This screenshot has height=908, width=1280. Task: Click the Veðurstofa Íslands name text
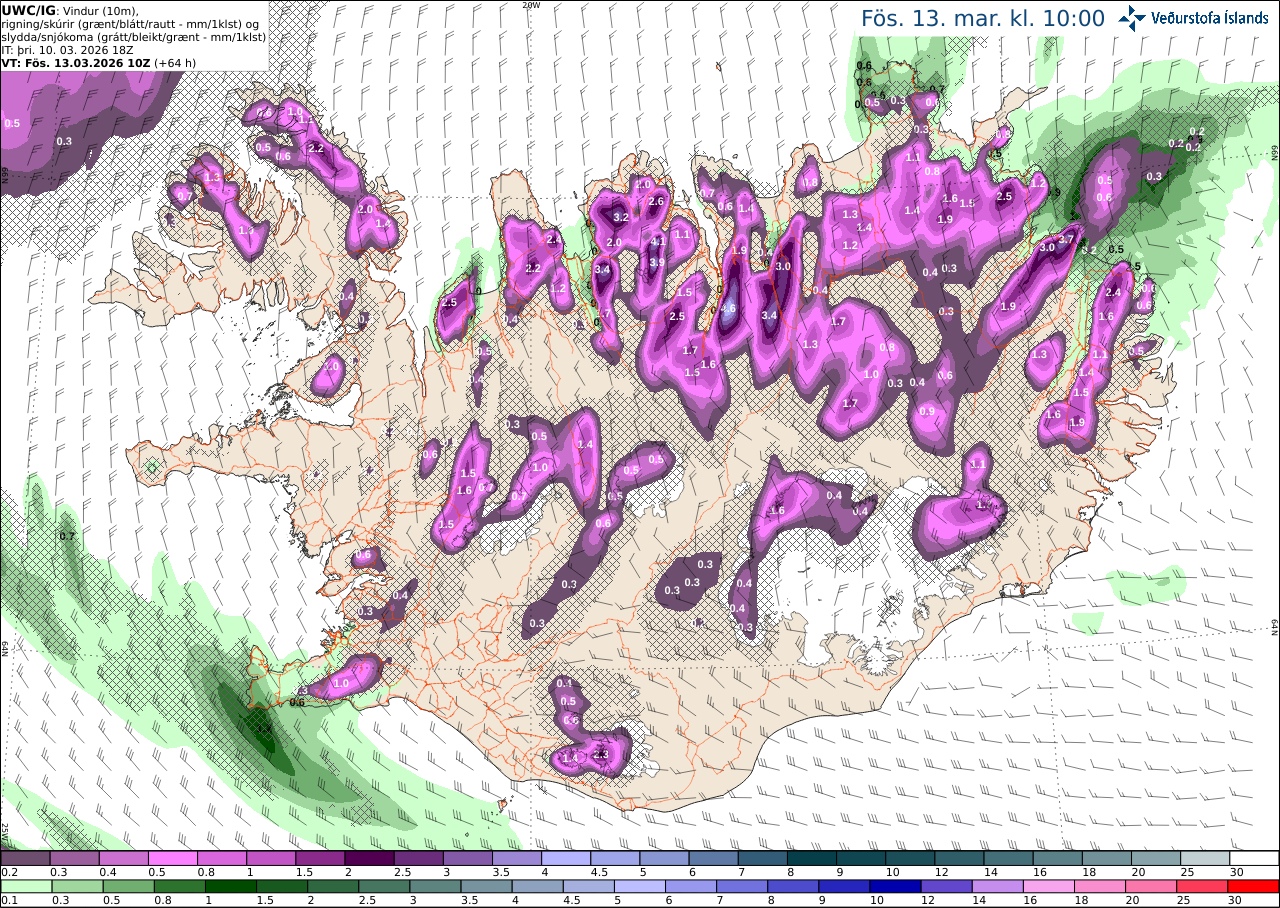(x=1210, y=17)
